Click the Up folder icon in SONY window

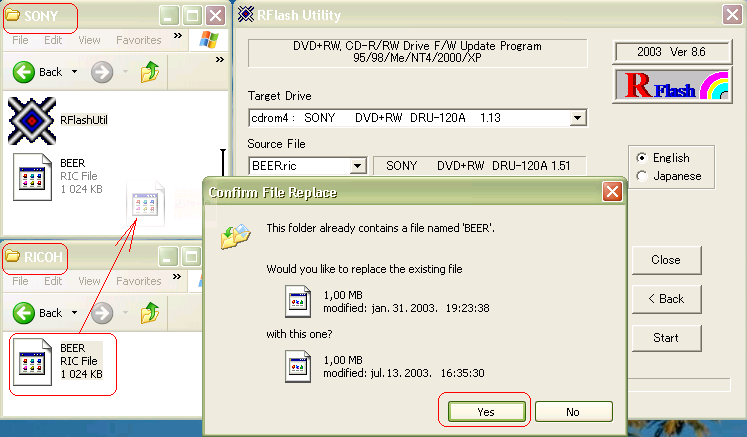150,72
